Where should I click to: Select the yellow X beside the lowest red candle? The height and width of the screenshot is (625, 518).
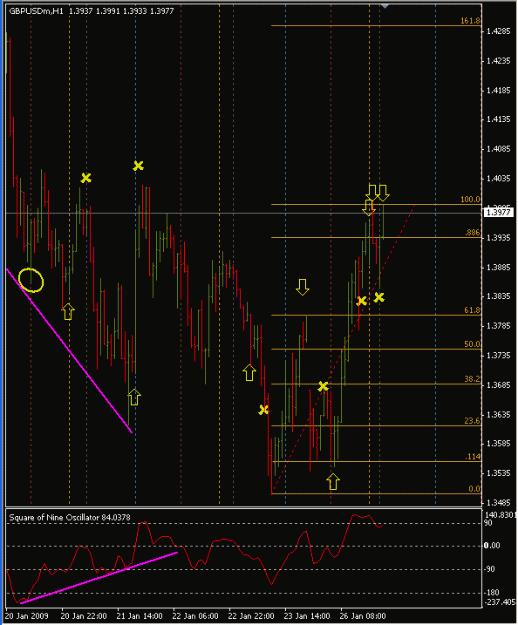pos(263,409)
